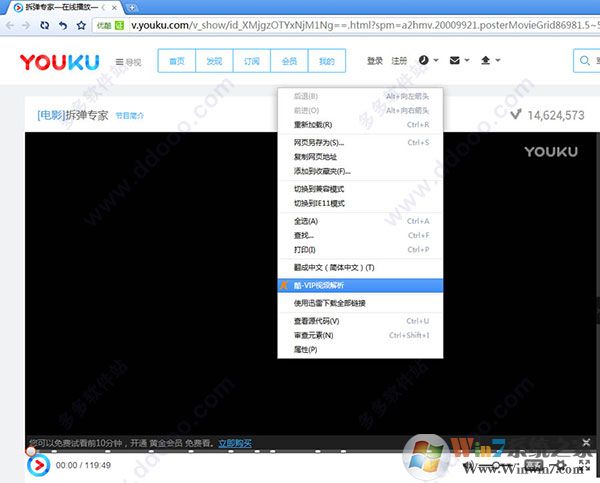This screenshot has width=600, height=483.
Task: Click the 注册 register link
Action: (x=399, y=60)
